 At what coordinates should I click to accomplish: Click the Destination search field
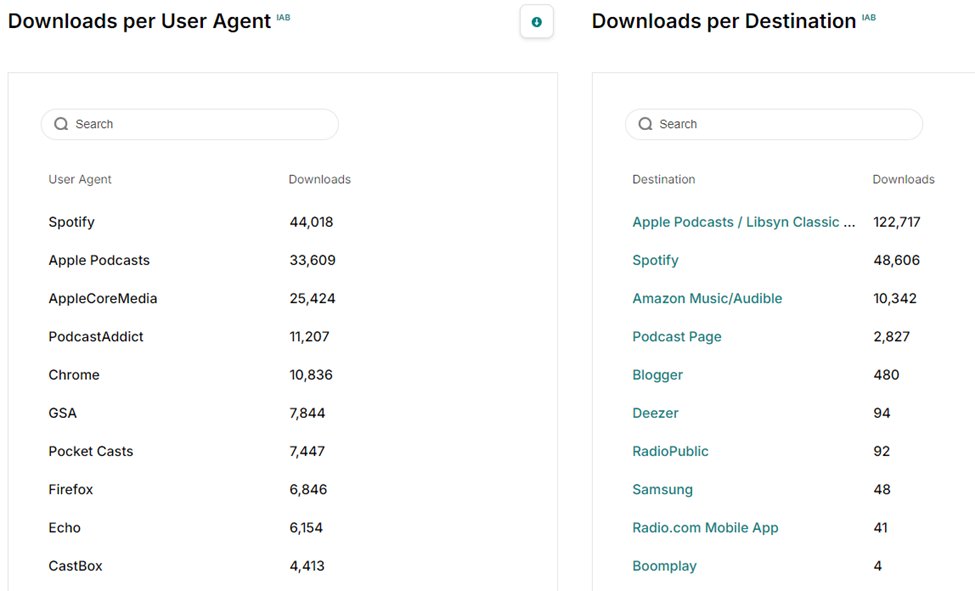[774, 124]
